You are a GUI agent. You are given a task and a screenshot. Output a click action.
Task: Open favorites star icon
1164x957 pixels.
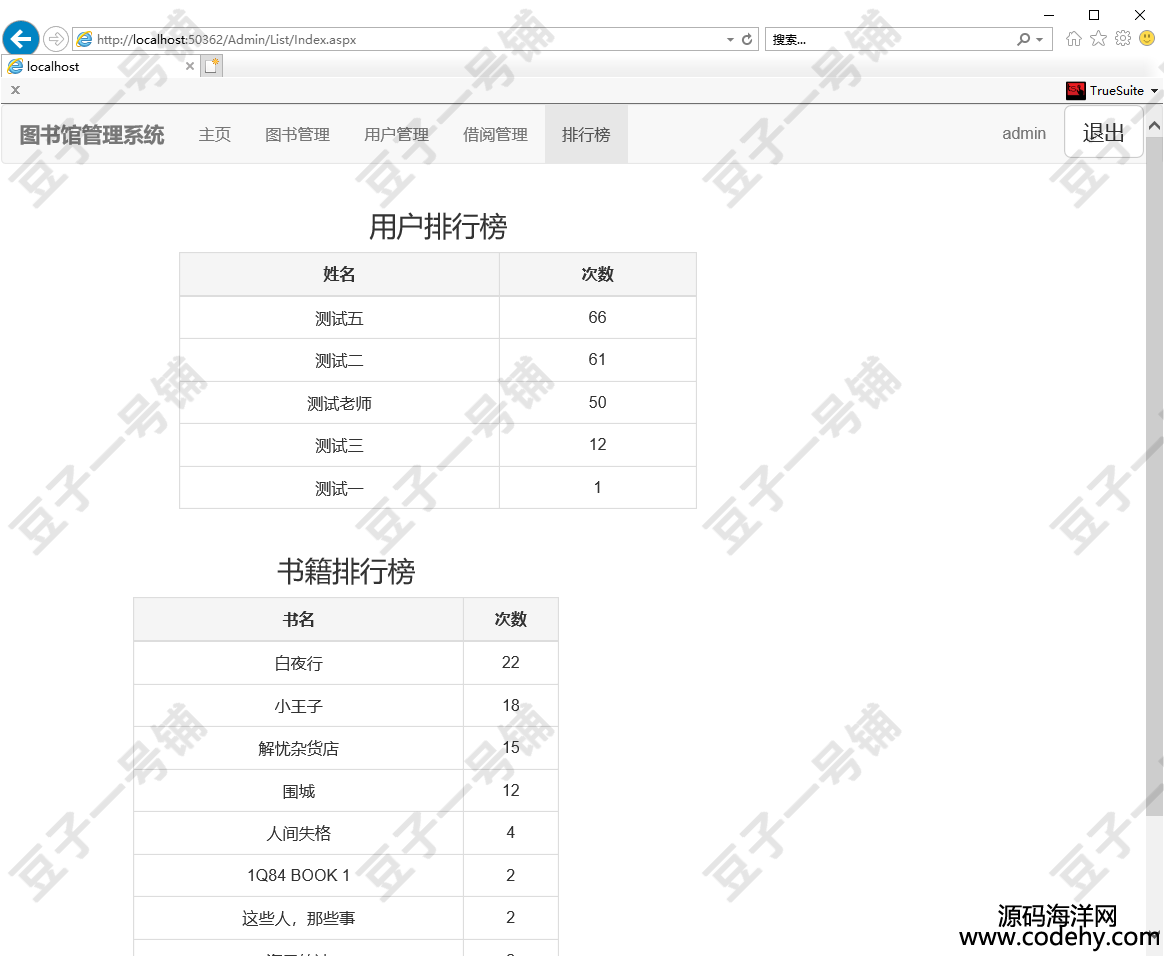click(1098, 39)
